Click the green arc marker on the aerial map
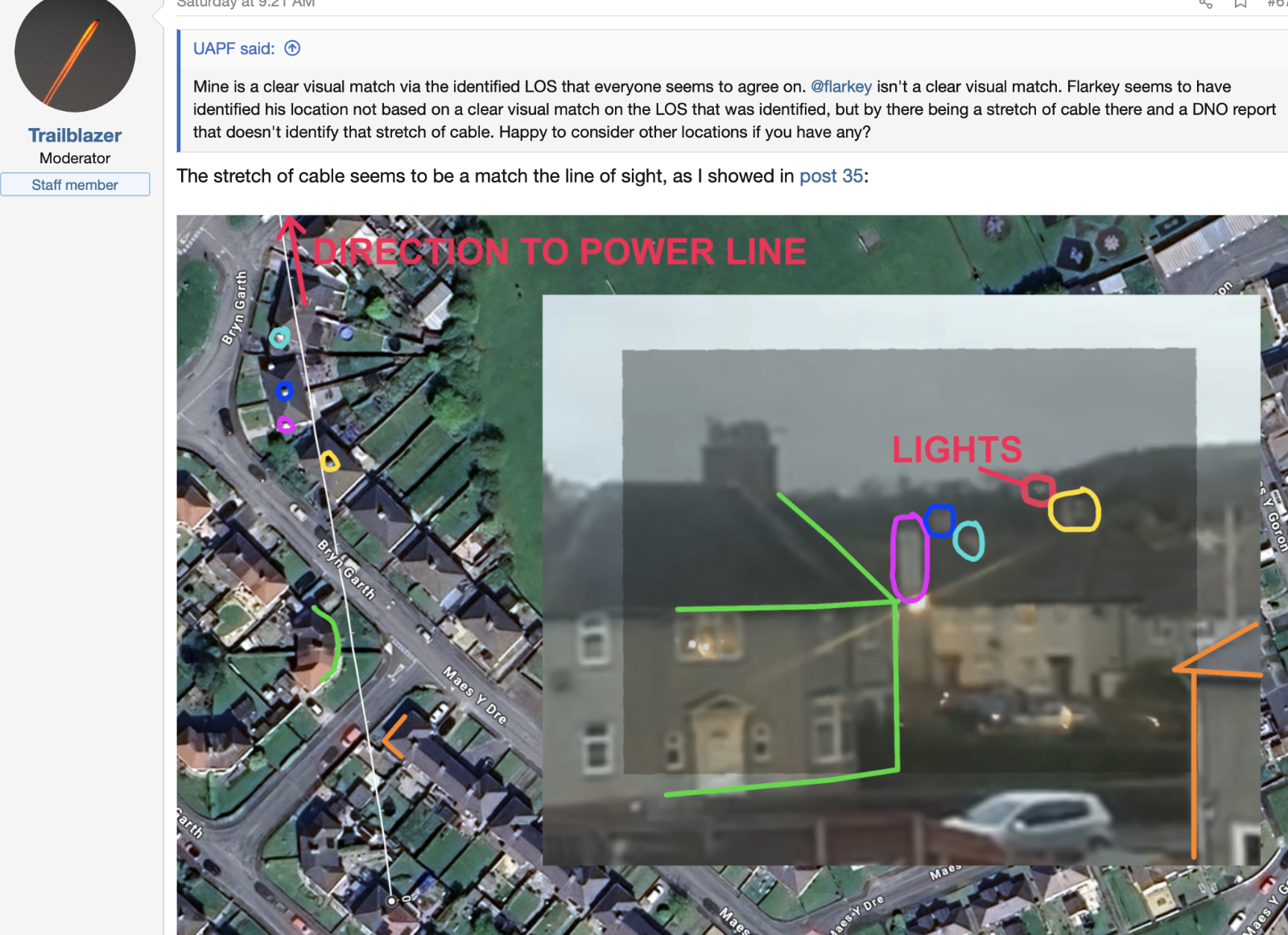Image resolution: width=1288 pixels, height=935 pixels. [328, 644]
